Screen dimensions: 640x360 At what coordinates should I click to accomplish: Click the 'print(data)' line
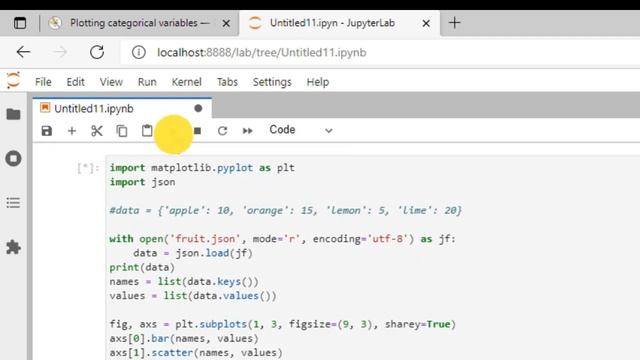click(x=142, y=267)
